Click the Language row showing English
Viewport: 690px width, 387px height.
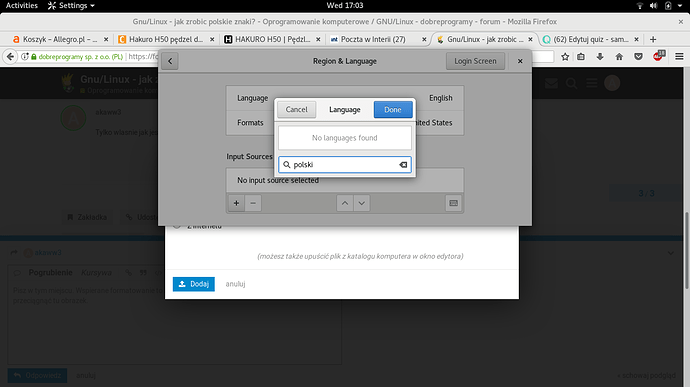(345, 98)
